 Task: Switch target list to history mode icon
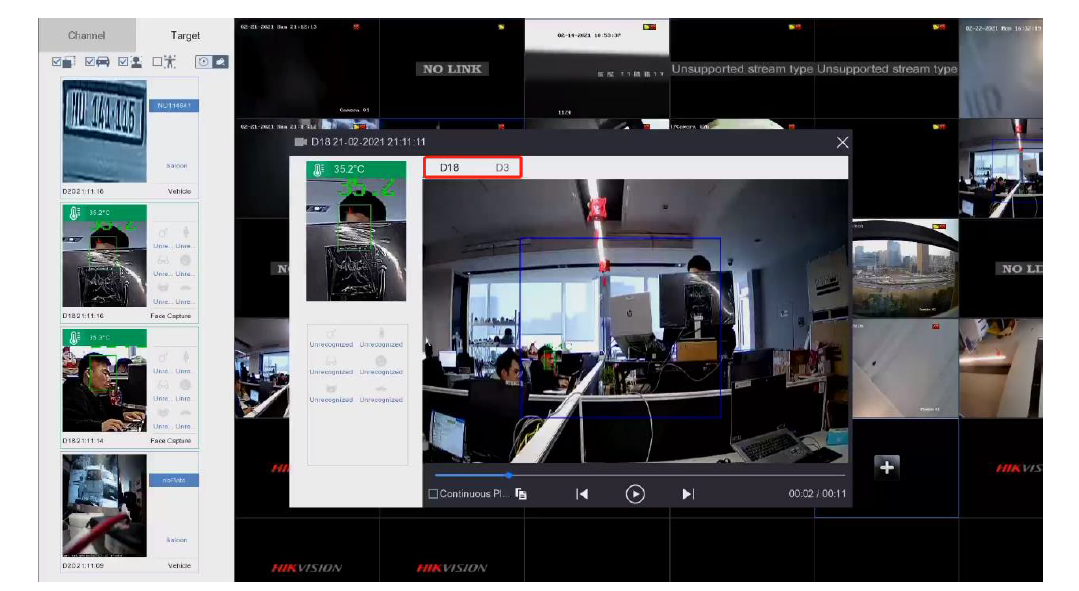click(203, 61)
